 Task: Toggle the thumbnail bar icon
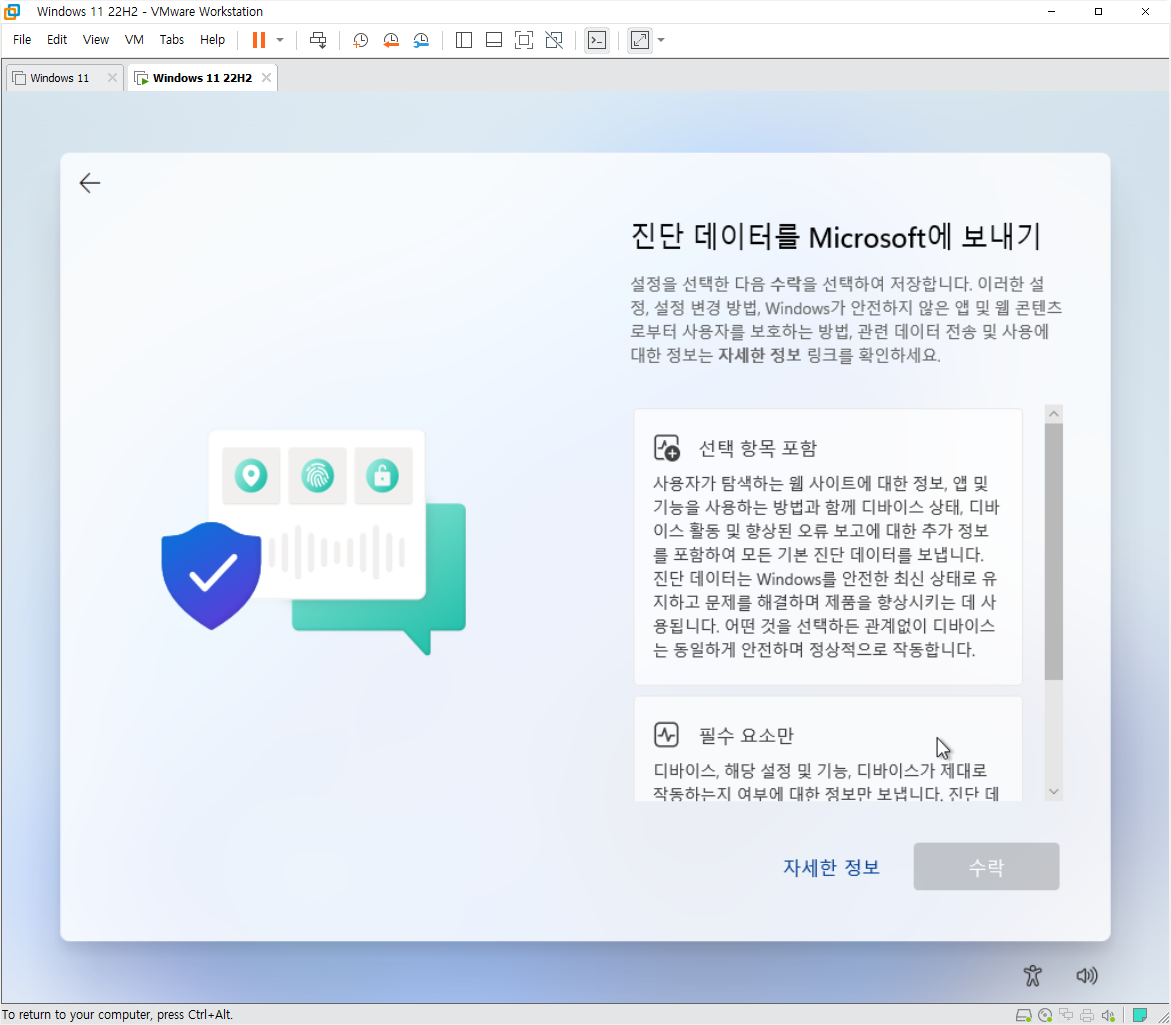(494, 40)
